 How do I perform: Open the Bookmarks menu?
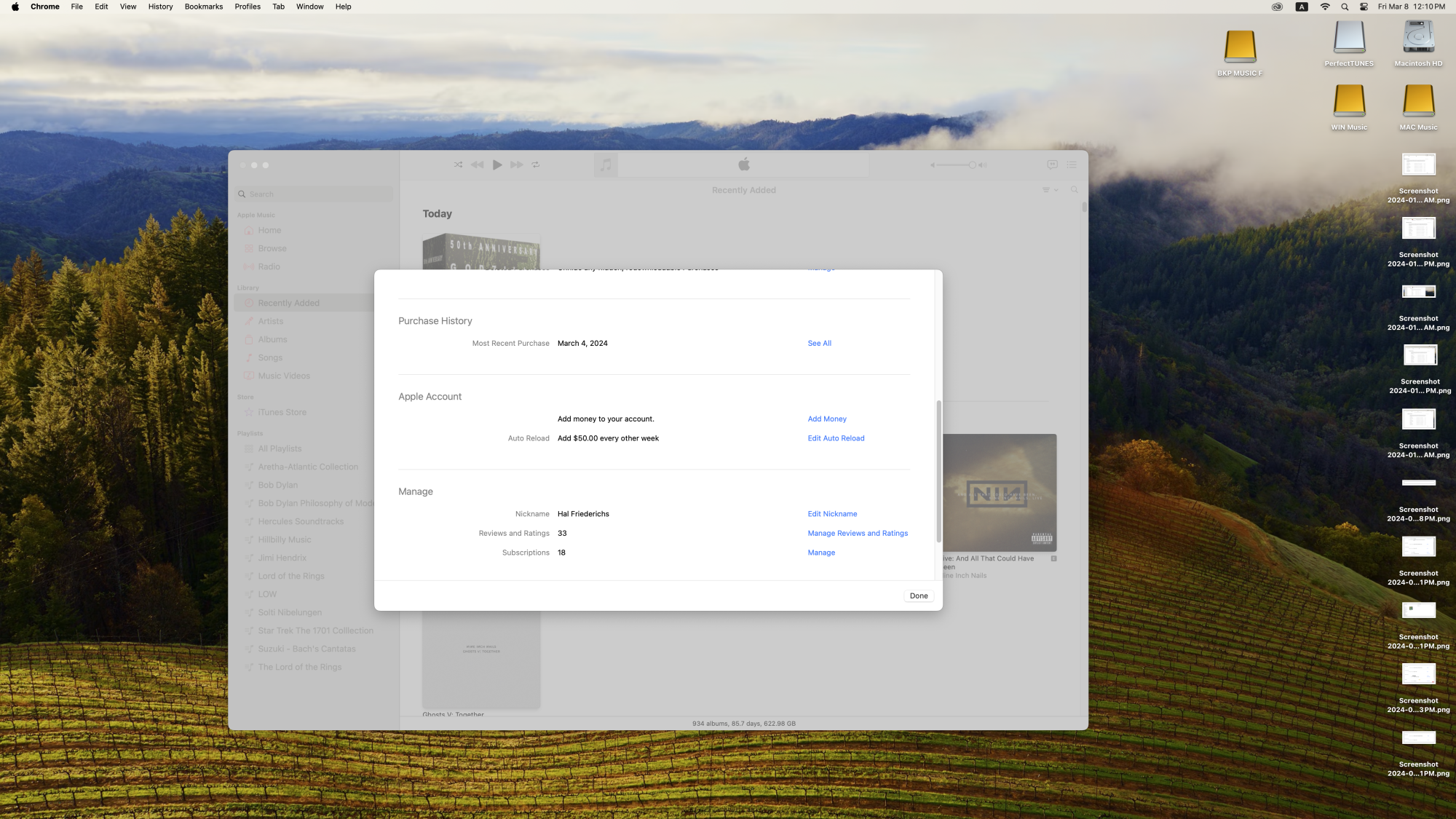point(204,7)
